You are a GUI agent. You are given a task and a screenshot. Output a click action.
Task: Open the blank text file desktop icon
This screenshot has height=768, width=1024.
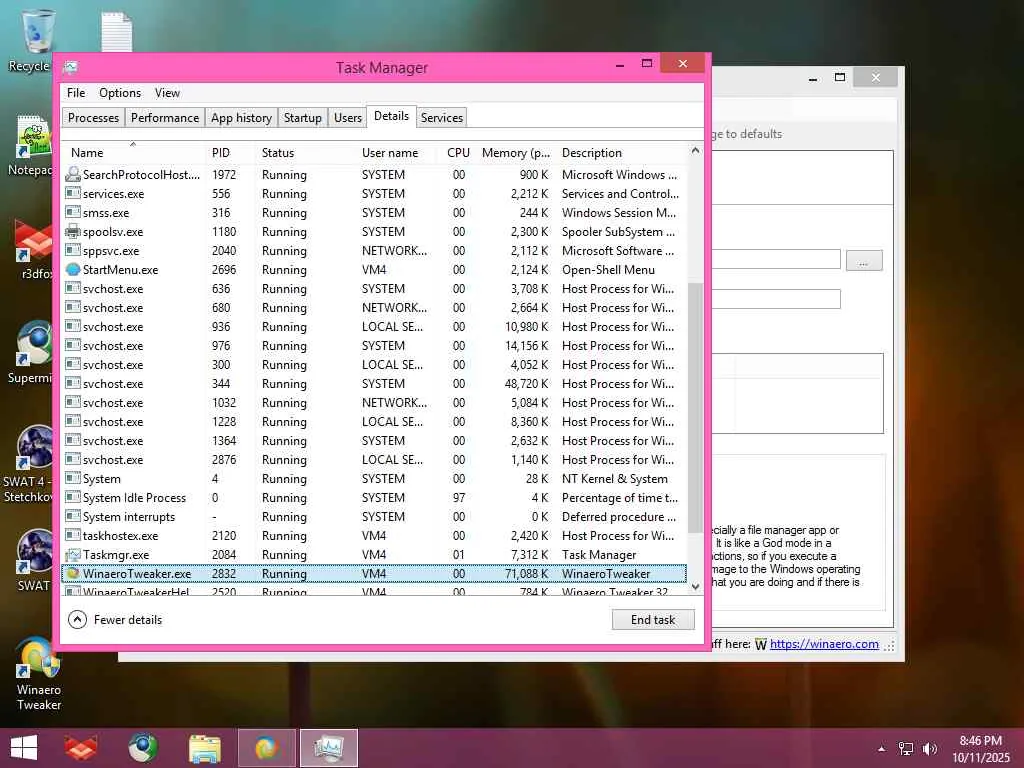[117, 31]
